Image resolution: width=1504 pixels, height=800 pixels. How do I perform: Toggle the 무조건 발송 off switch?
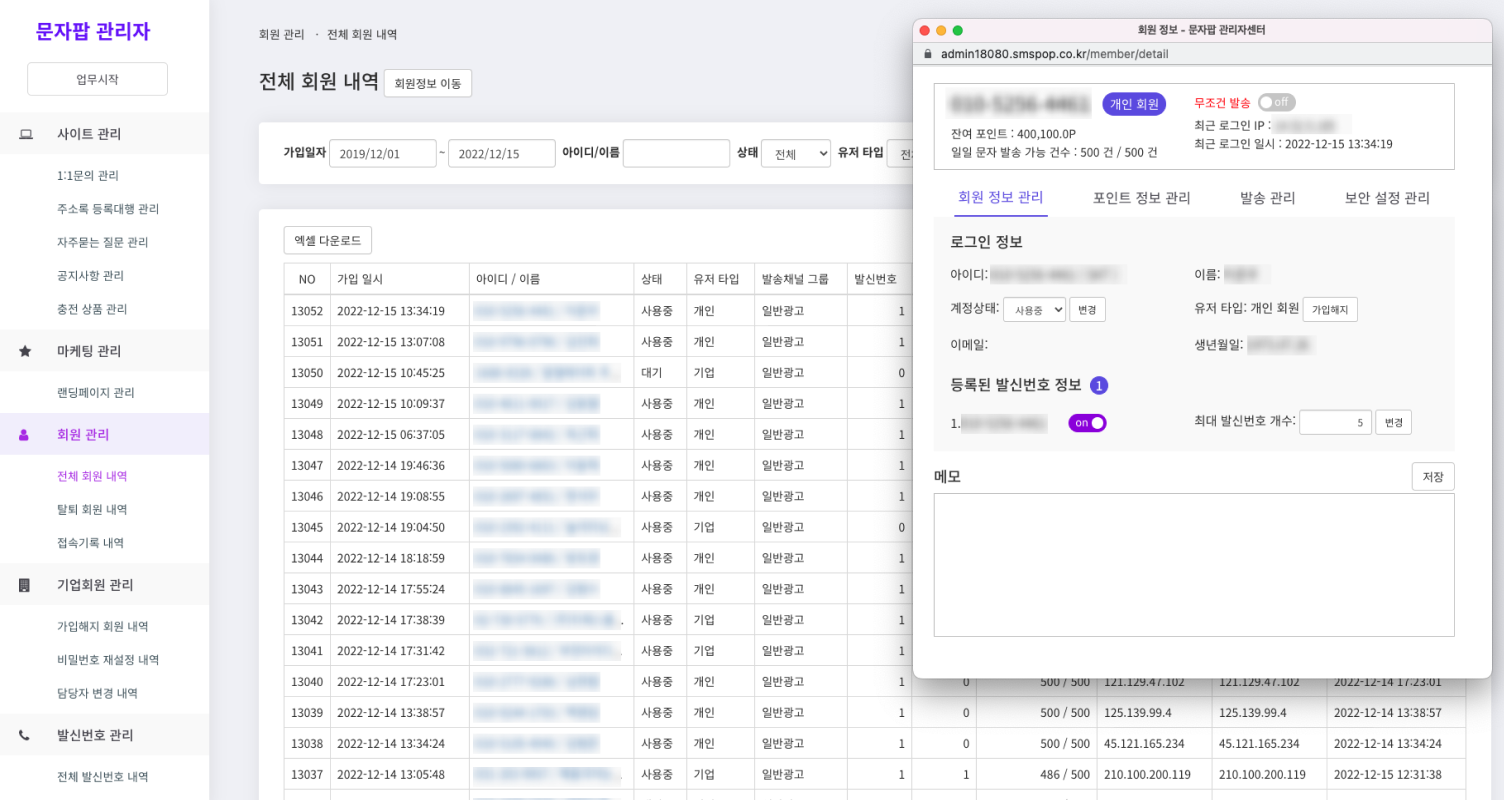1277,102
